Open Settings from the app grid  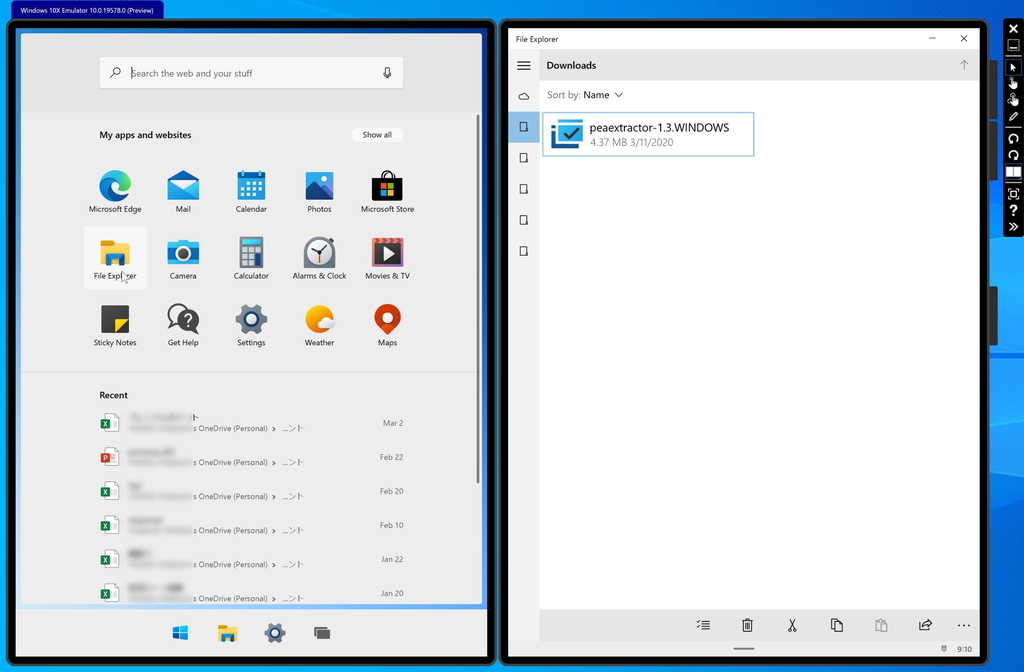251,325
